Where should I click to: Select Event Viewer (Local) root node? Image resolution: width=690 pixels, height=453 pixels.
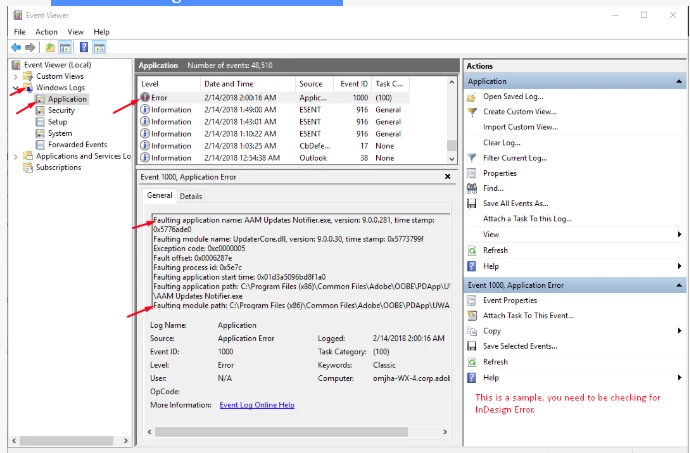[x=57, y=65]
